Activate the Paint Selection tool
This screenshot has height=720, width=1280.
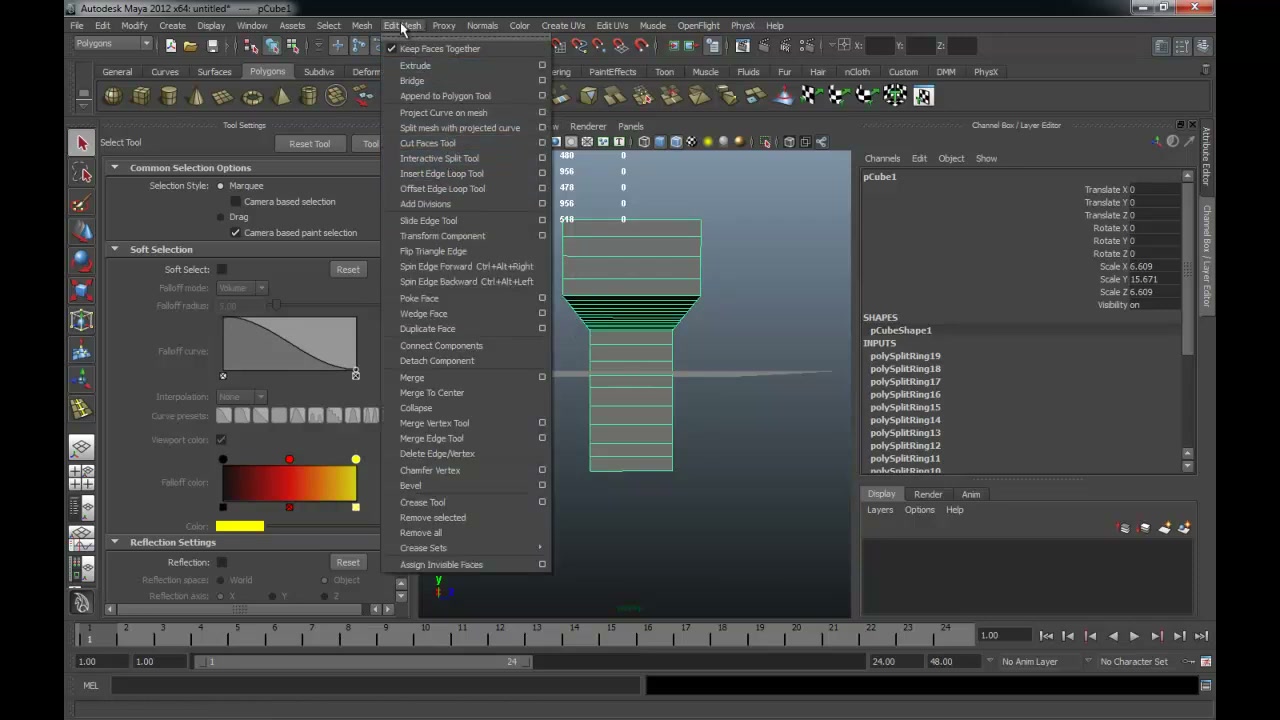[x=82, y=204]
